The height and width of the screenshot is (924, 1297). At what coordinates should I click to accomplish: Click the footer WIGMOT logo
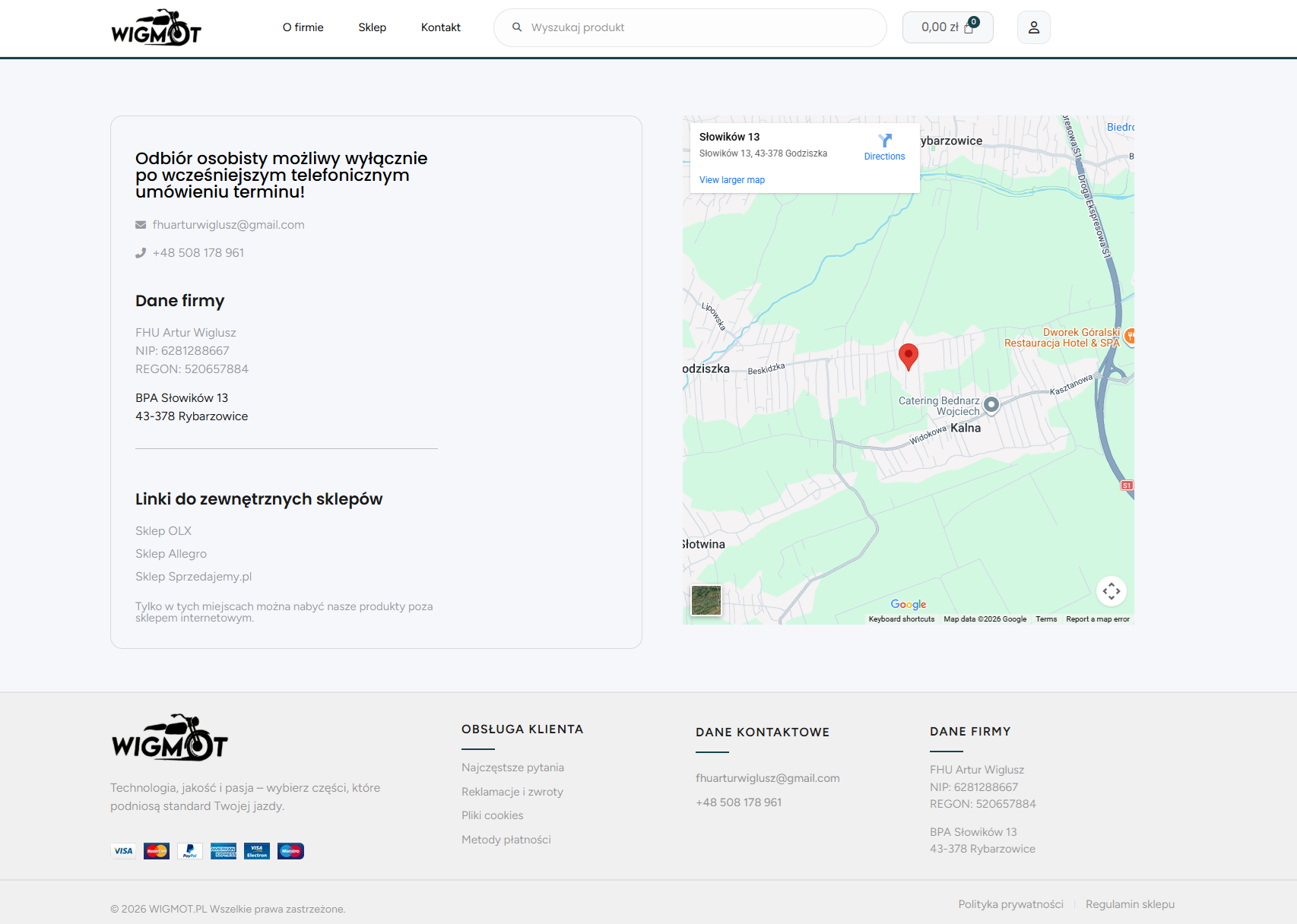170,738
